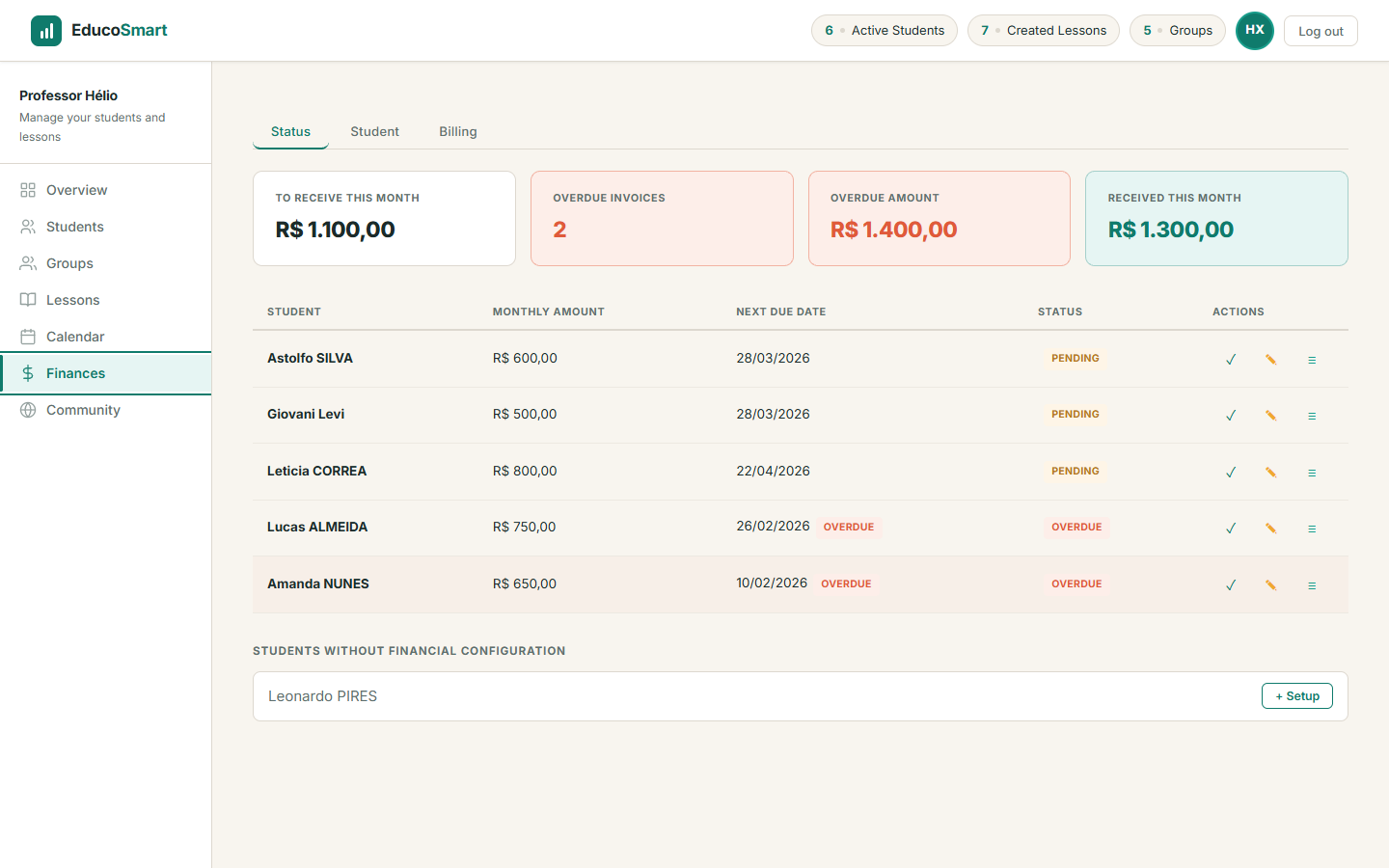Viewport: 1389px width, 868px height.
Task: Click Setup button for Leonardo PIRES
Action: [x=1296, y=696]
